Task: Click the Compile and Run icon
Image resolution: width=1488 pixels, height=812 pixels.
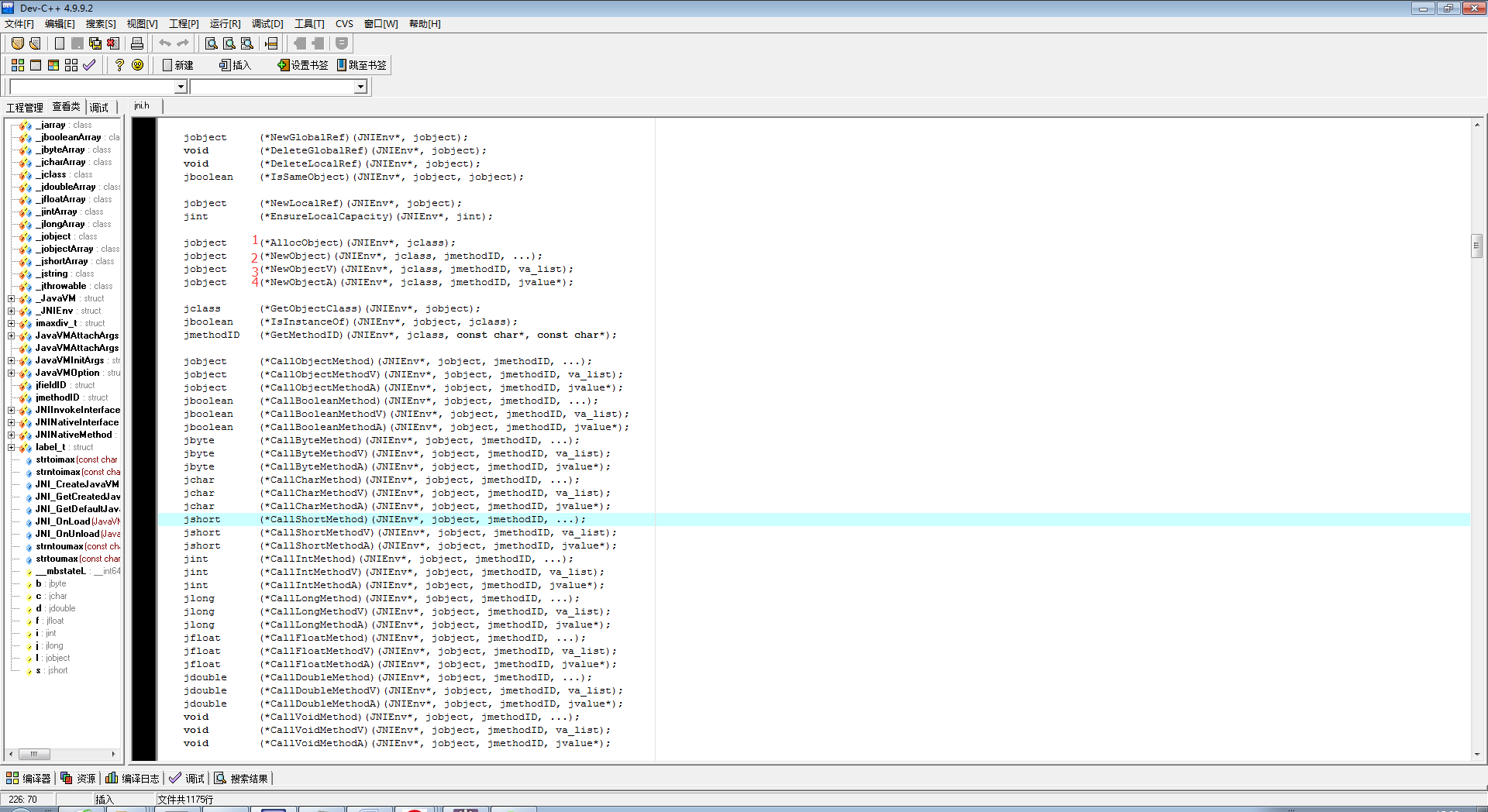Action: point(53,65)
